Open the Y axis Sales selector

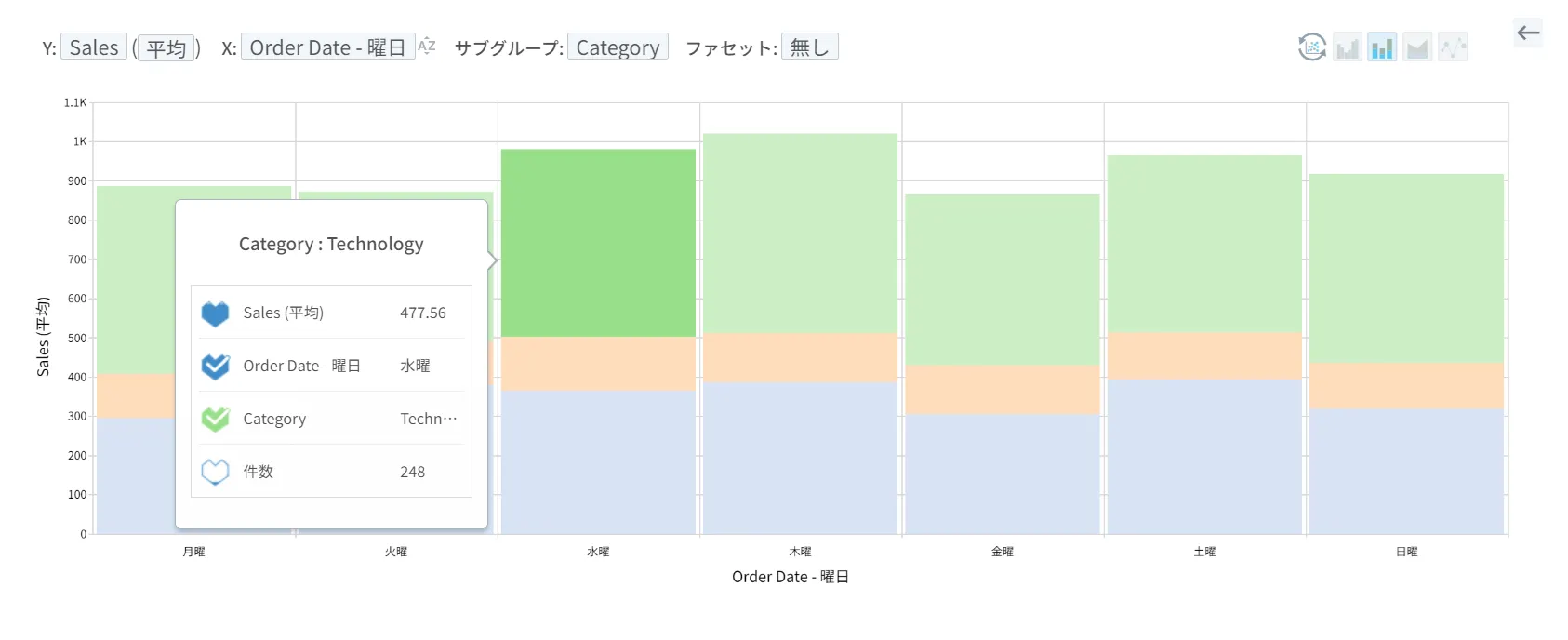94,47
